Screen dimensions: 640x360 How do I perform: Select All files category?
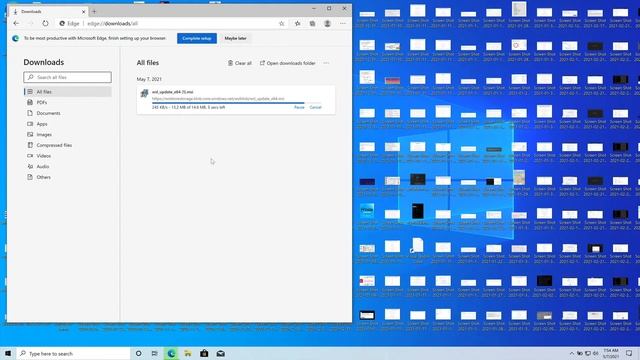coord(67,92)
